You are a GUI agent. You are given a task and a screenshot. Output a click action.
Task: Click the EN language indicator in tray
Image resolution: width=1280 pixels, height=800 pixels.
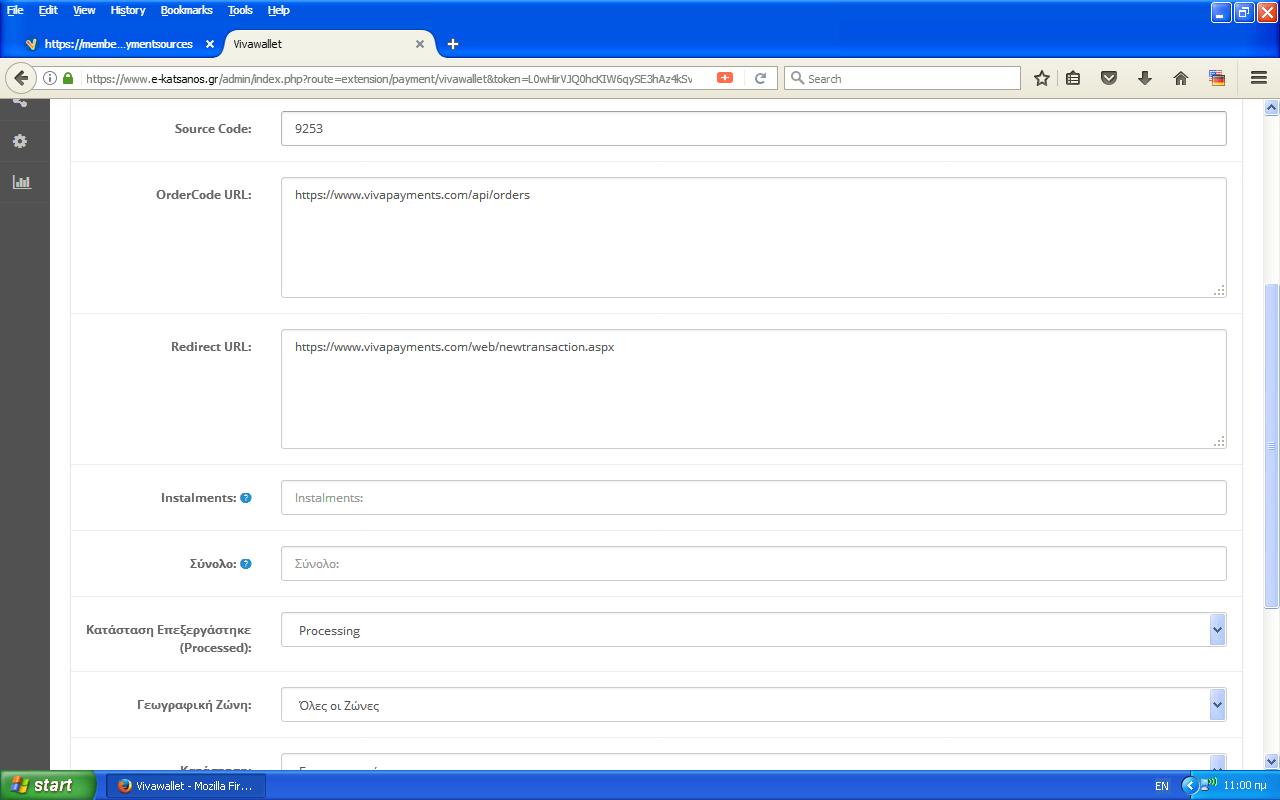click(x=1161, y=786)
